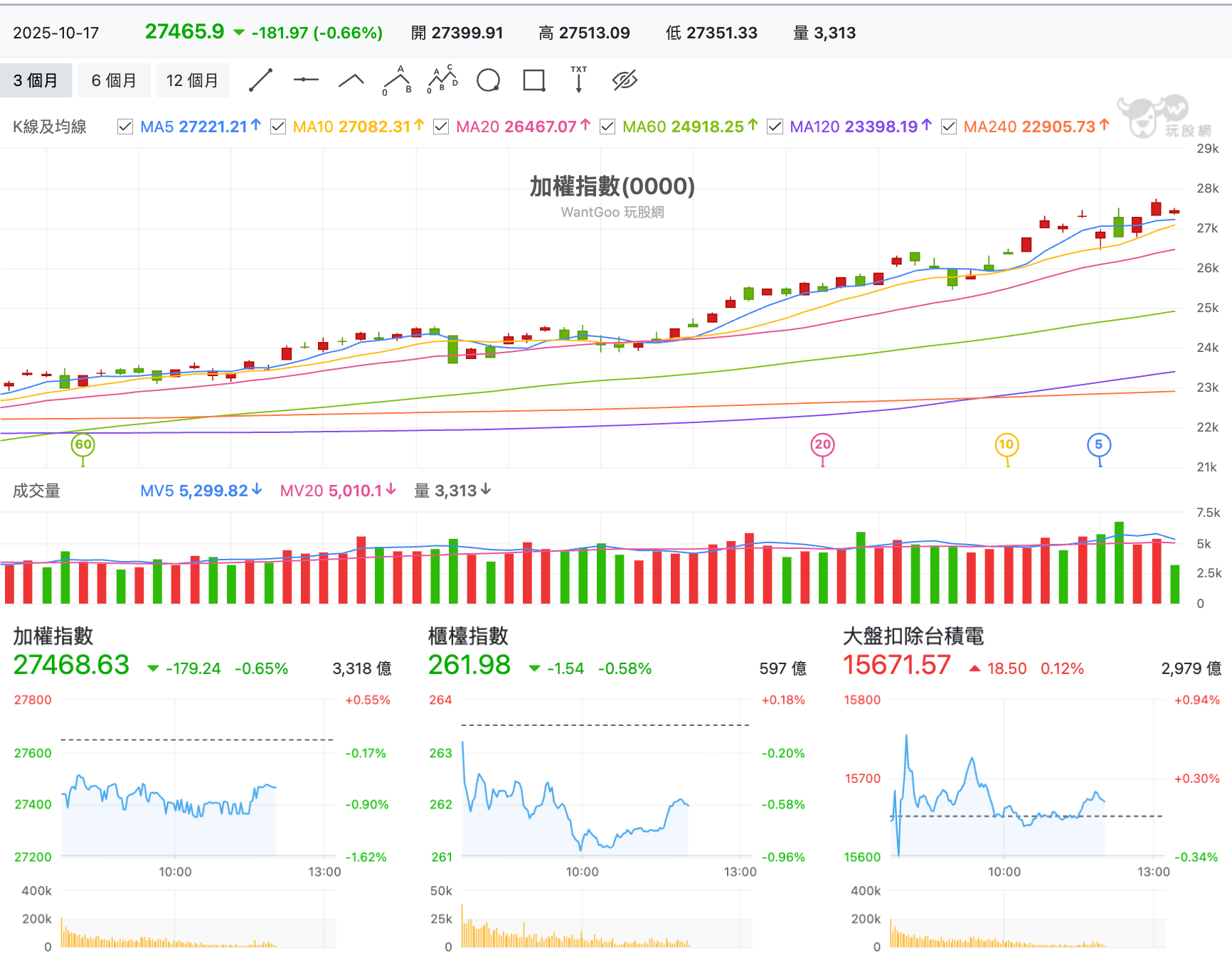
Task: Click the 成交量 section label
Action: point(36,491)
